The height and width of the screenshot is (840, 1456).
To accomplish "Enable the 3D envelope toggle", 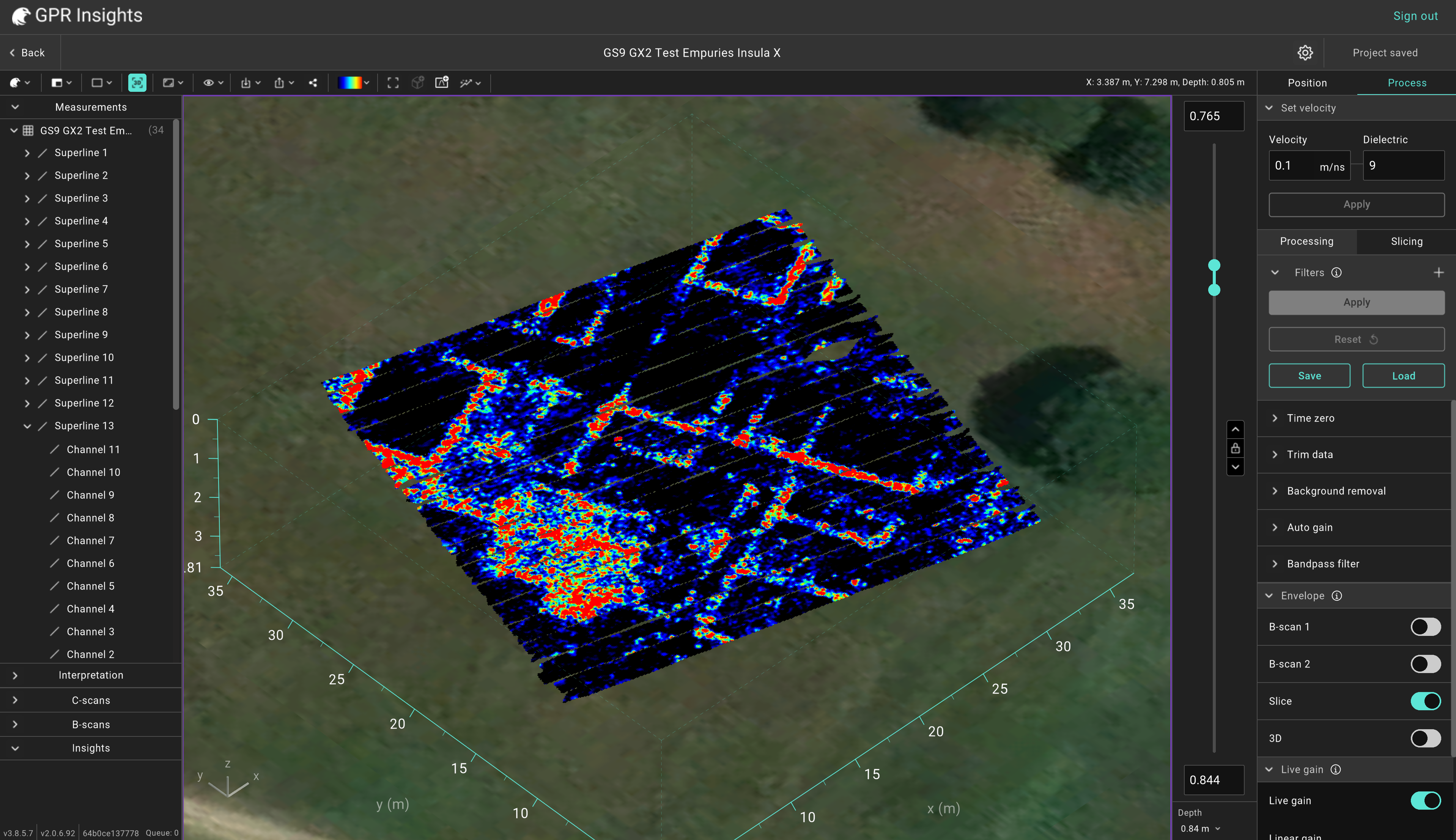I will coord(1425,738).
